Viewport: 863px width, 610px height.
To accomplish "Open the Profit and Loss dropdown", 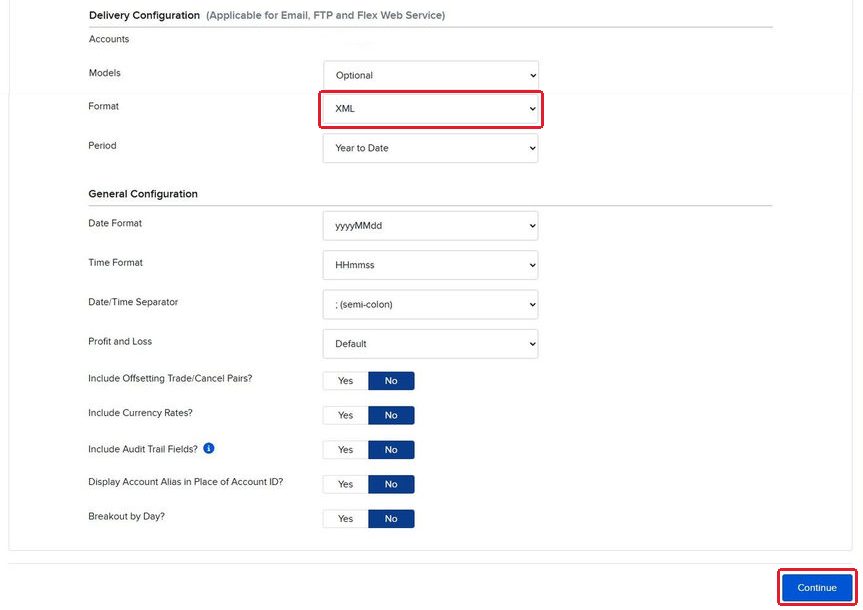I will click(x=430, y=344).
